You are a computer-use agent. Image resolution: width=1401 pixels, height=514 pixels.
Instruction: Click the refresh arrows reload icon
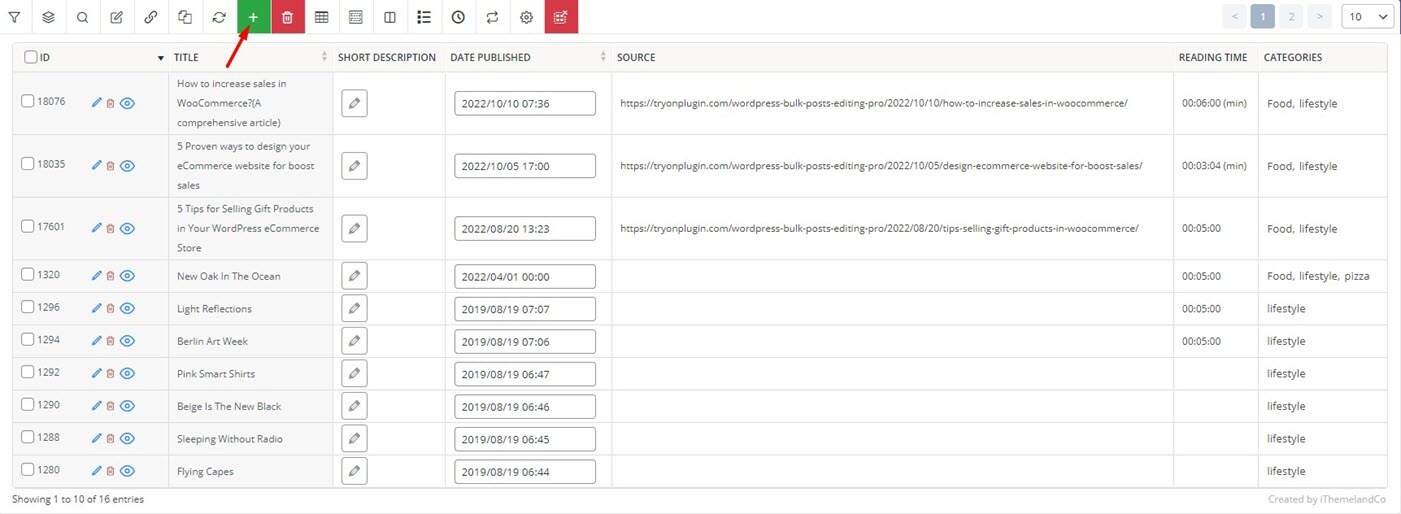pos(219,17)
